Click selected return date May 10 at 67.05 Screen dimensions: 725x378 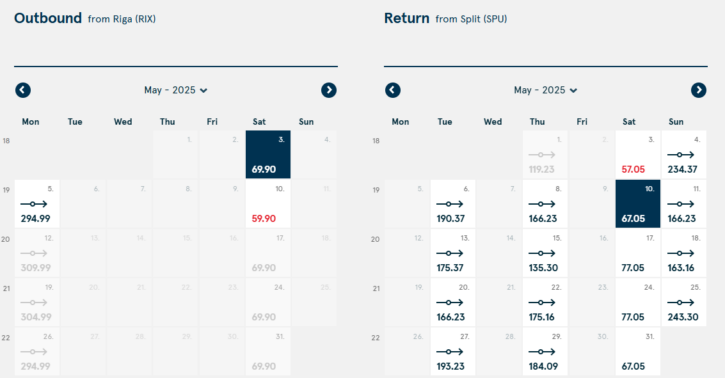tap(638, 204)
